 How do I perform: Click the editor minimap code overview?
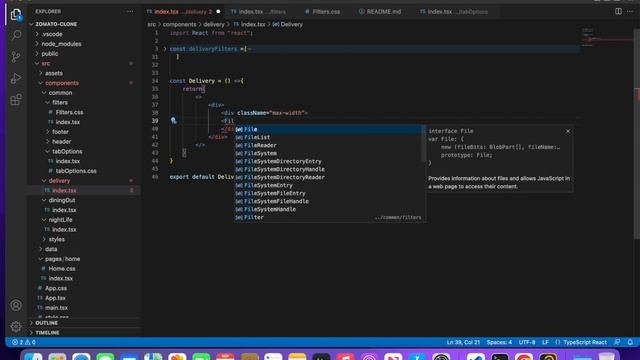(x=607, y=38)
